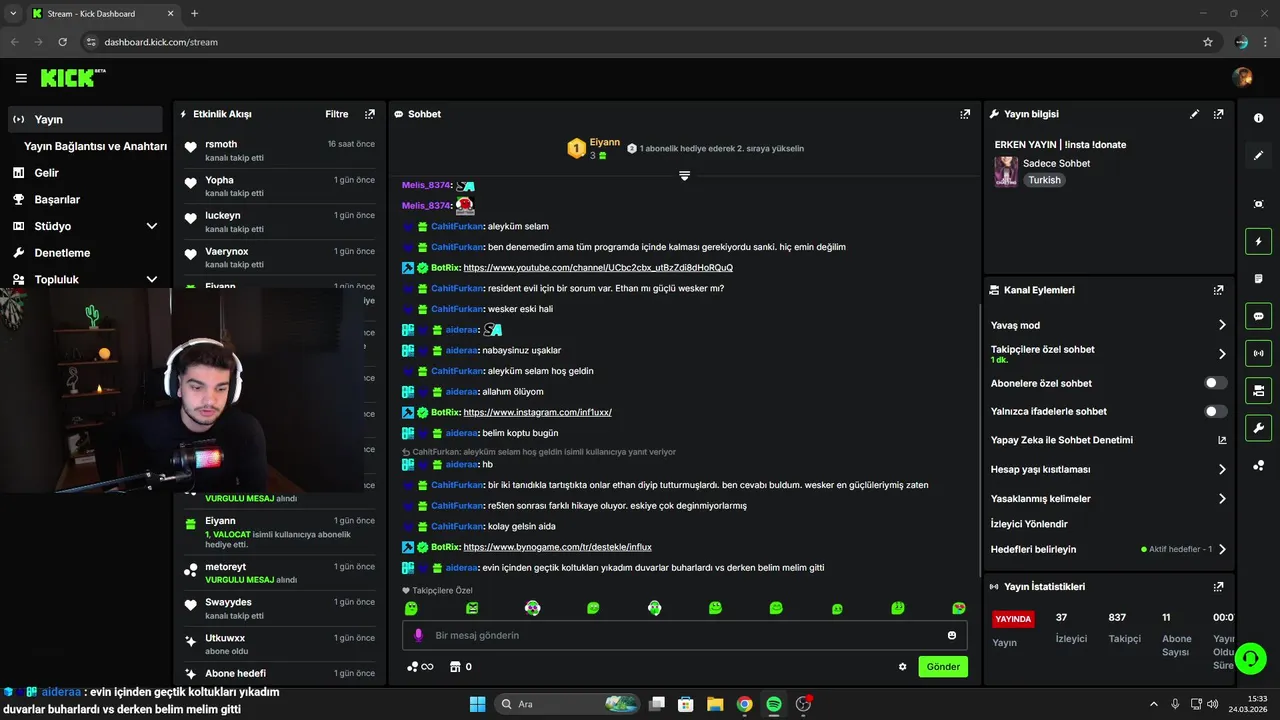The width and height of the screenshot is (1280, 720).
Task: Toggle Yalnızca ifadelerle sohbet switch
Action: click(1216, 411)
